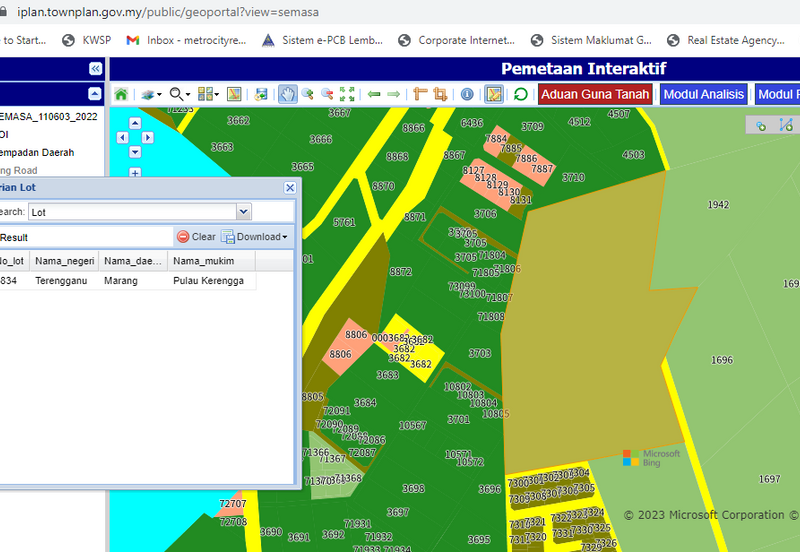This screenshot has width=800, height=552.
Task: Click the Lot search combo field
Action: [x=133, y=212]
